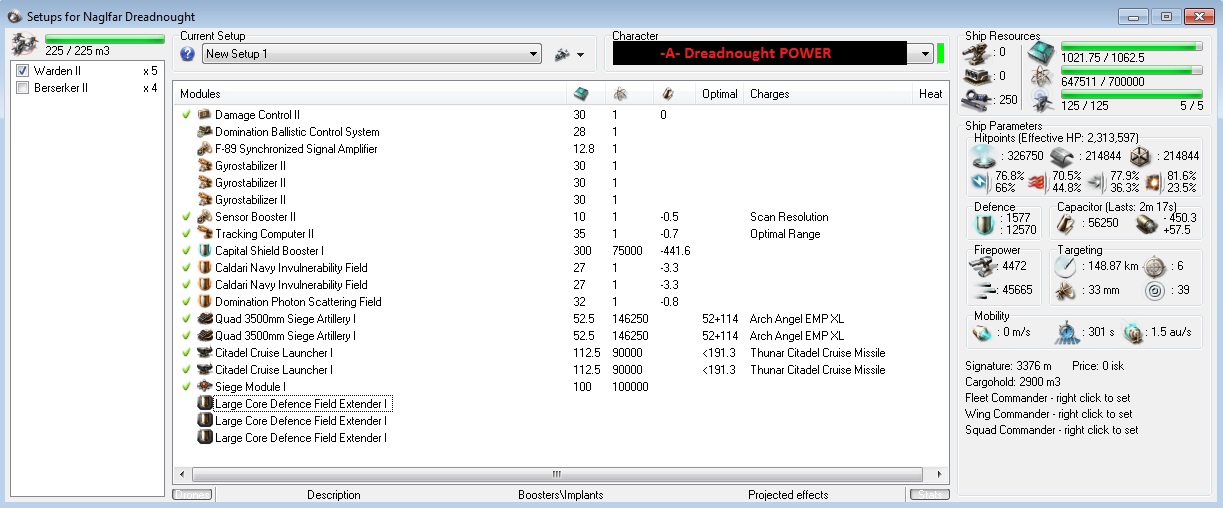Click the Domination Ballistic Control System module icon
The width and height of the screenshot is (1223, 508).
point(205,132)
